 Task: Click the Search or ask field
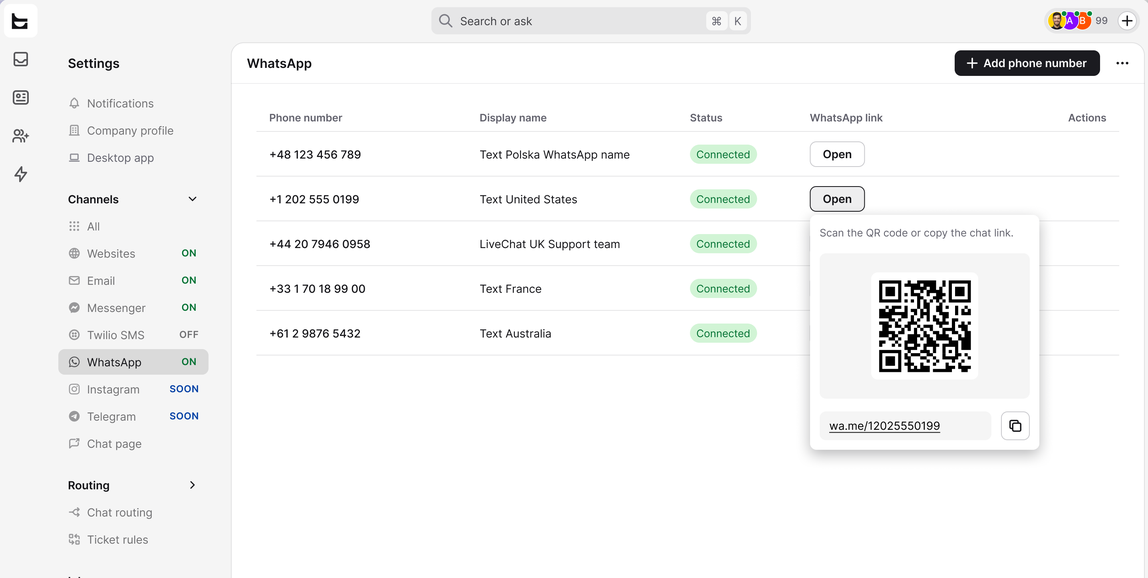(x=591, y=21)
